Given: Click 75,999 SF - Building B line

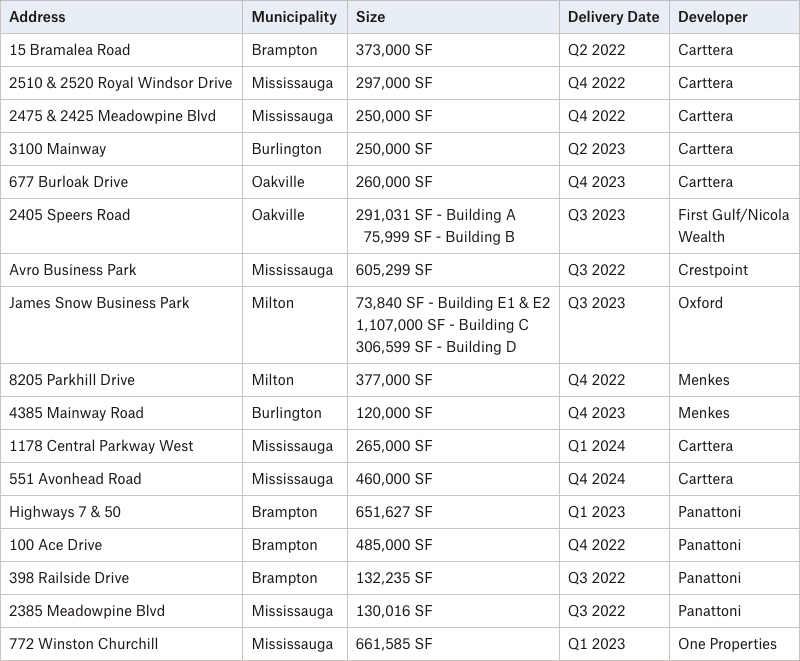Looking at the screenshot, I should (x=439, y=237).
